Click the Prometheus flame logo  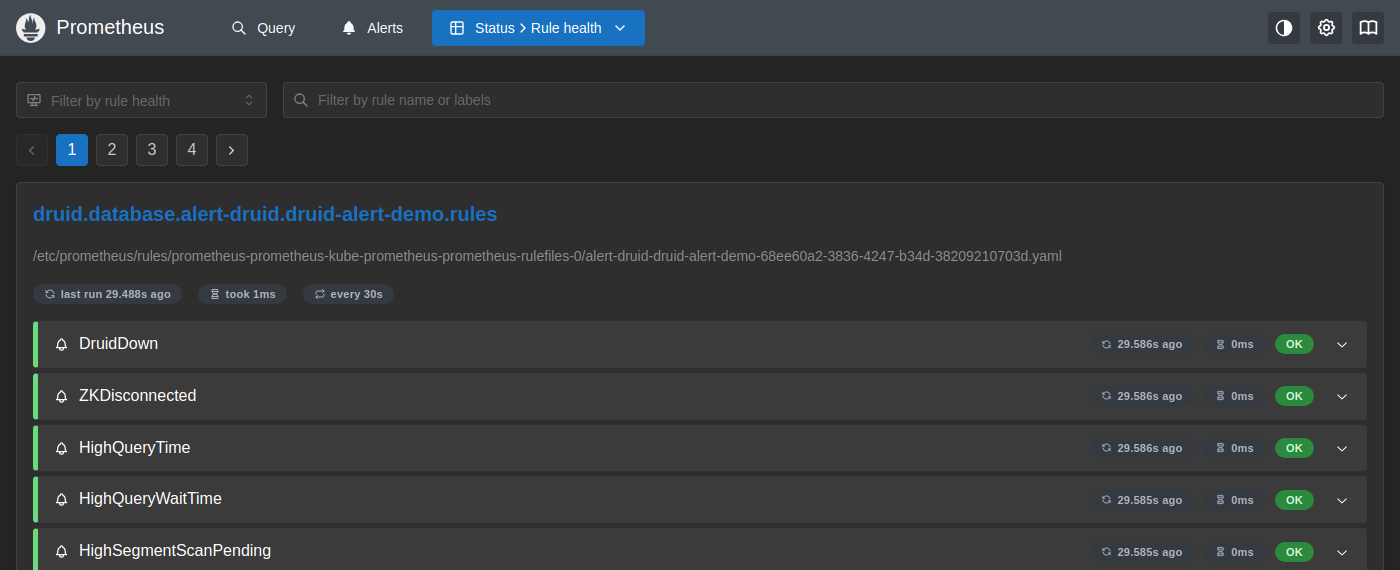tap(32, 28)
